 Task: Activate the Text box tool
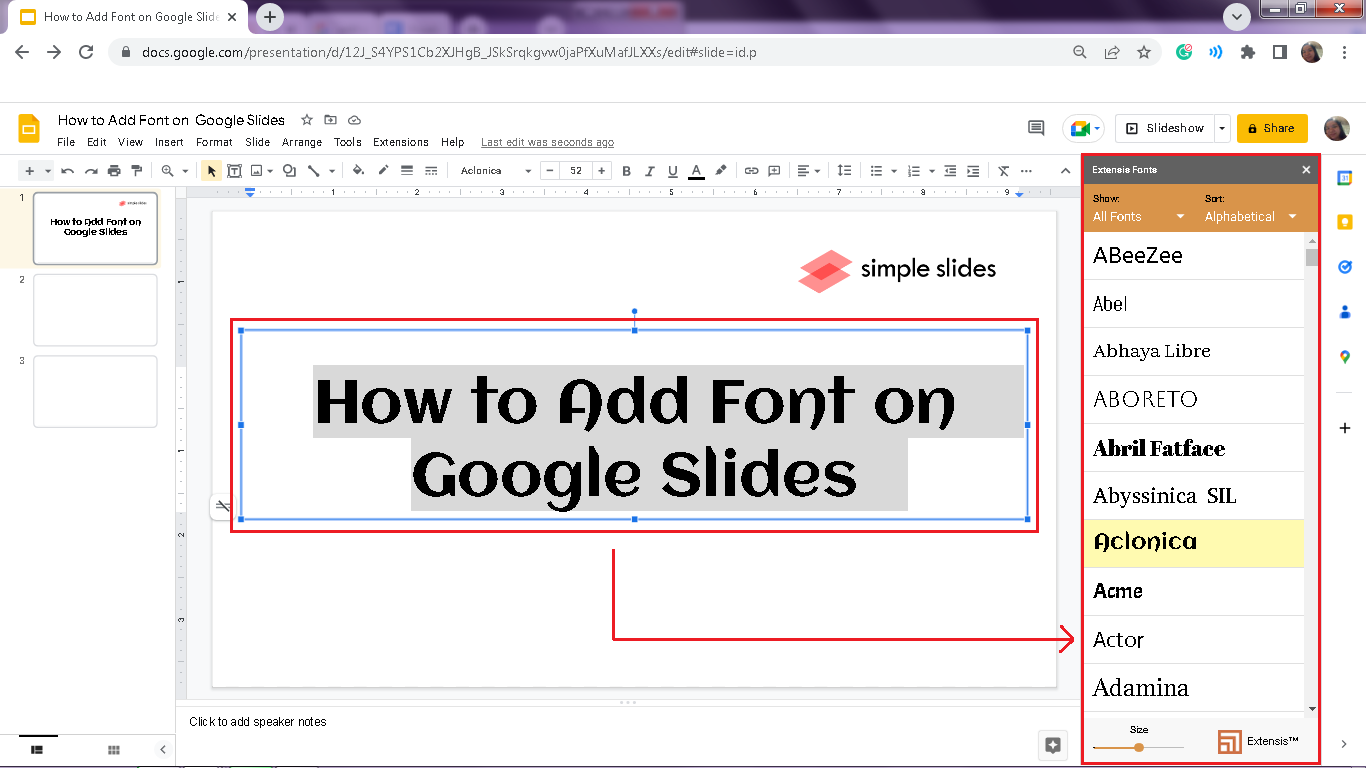point(234,170)
